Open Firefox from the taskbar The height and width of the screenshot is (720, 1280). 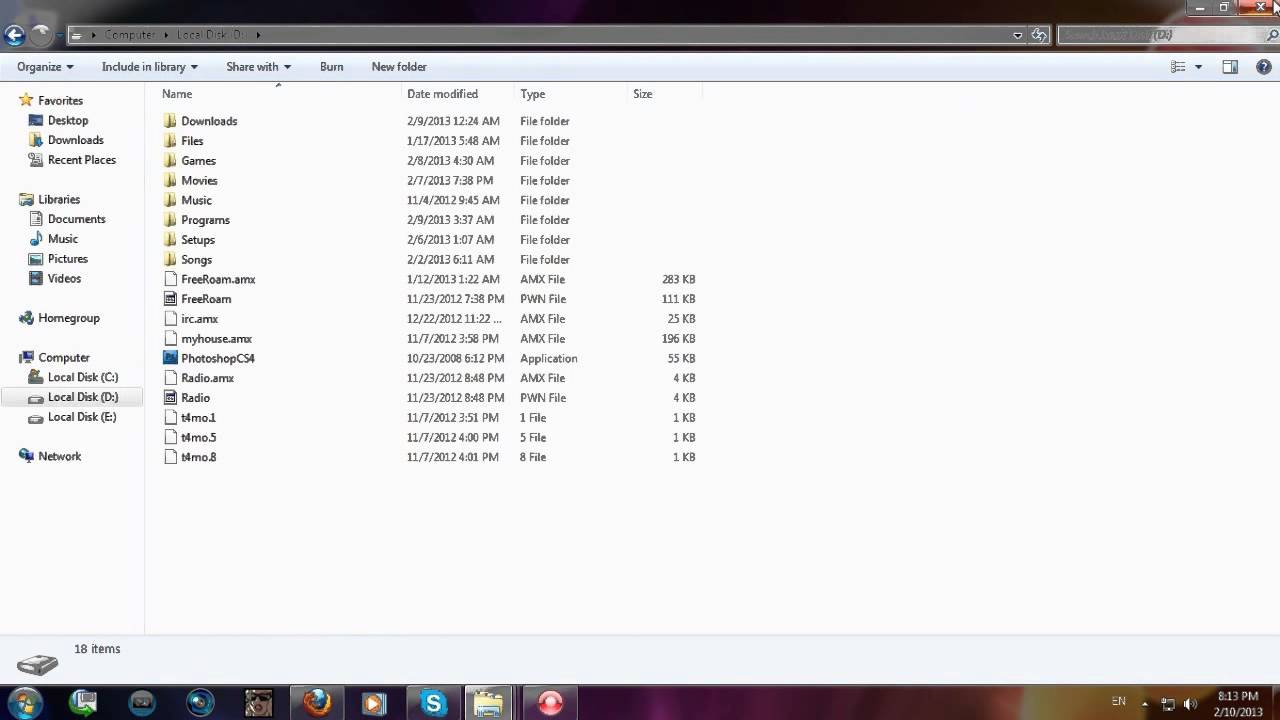[x=316, y=703]
